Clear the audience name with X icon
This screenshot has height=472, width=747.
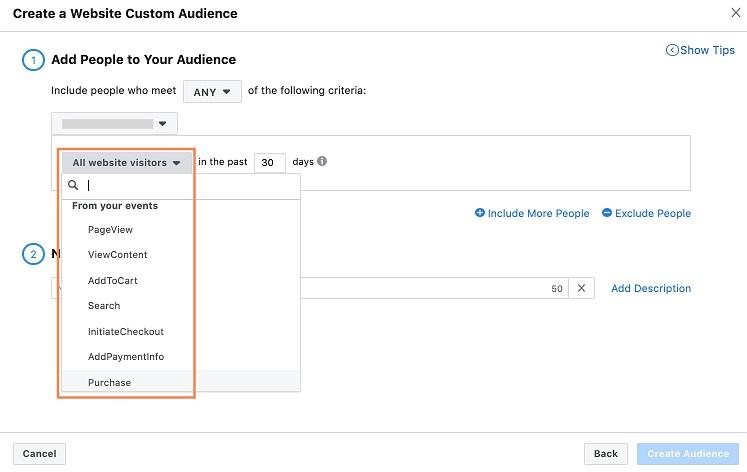(x=582, y=288)
